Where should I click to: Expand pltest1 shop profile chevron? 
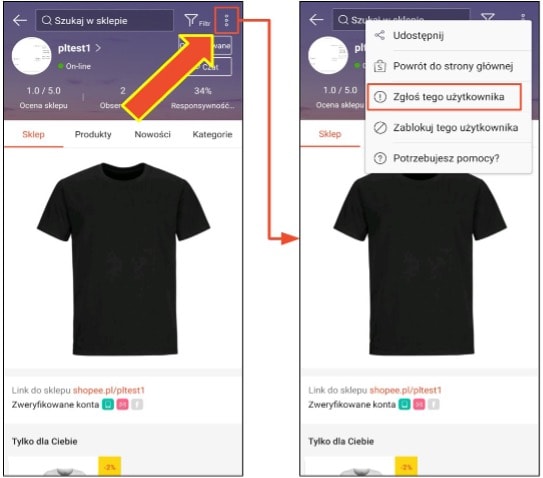tap(98, 48)
